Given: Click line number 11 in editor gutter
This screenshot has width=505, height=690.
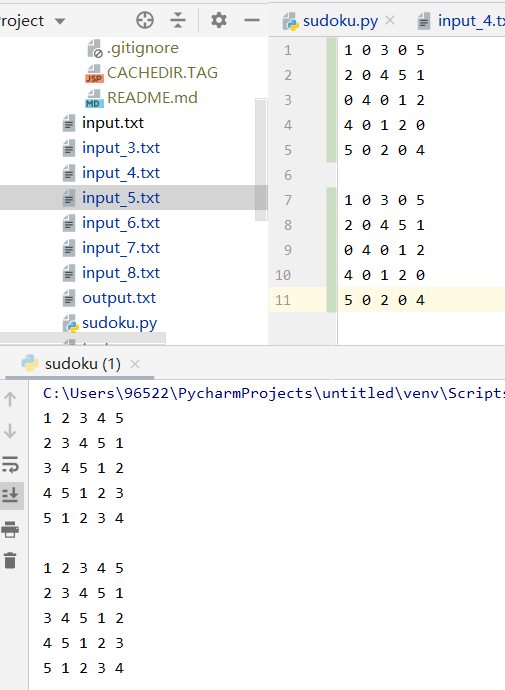Looking at the screenshot, I should pos(283,300).
